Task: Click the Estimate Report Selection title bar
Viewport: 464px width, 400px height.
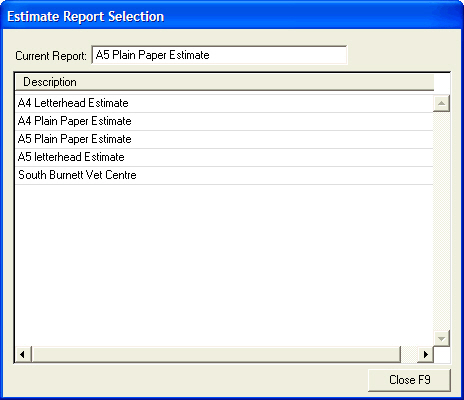Action: 232,16
